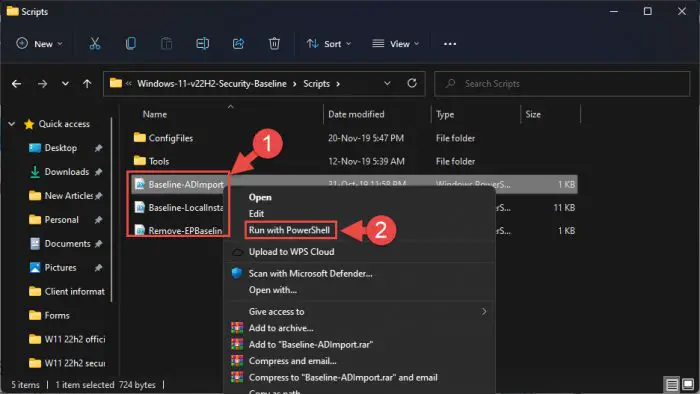The height and width of the screenshot is (394, 700).
Task: Sort by Size column header
Action: (533, 114)
